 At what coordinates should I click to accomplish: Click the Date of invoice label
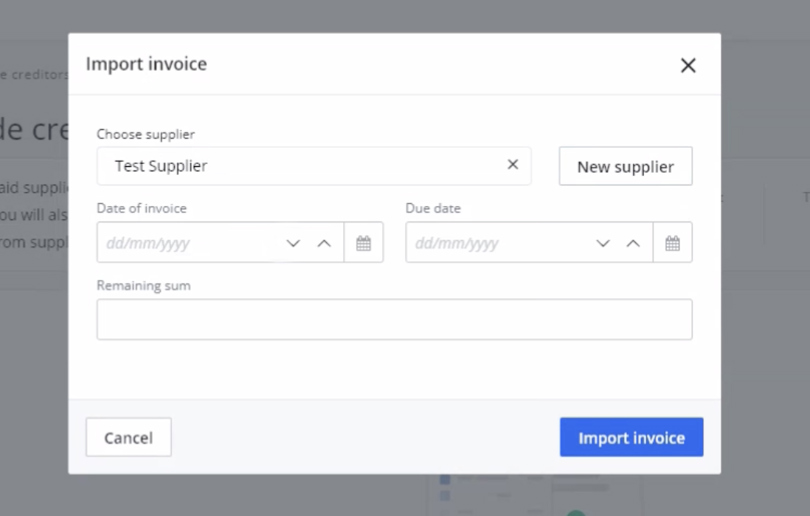point(142,209)
